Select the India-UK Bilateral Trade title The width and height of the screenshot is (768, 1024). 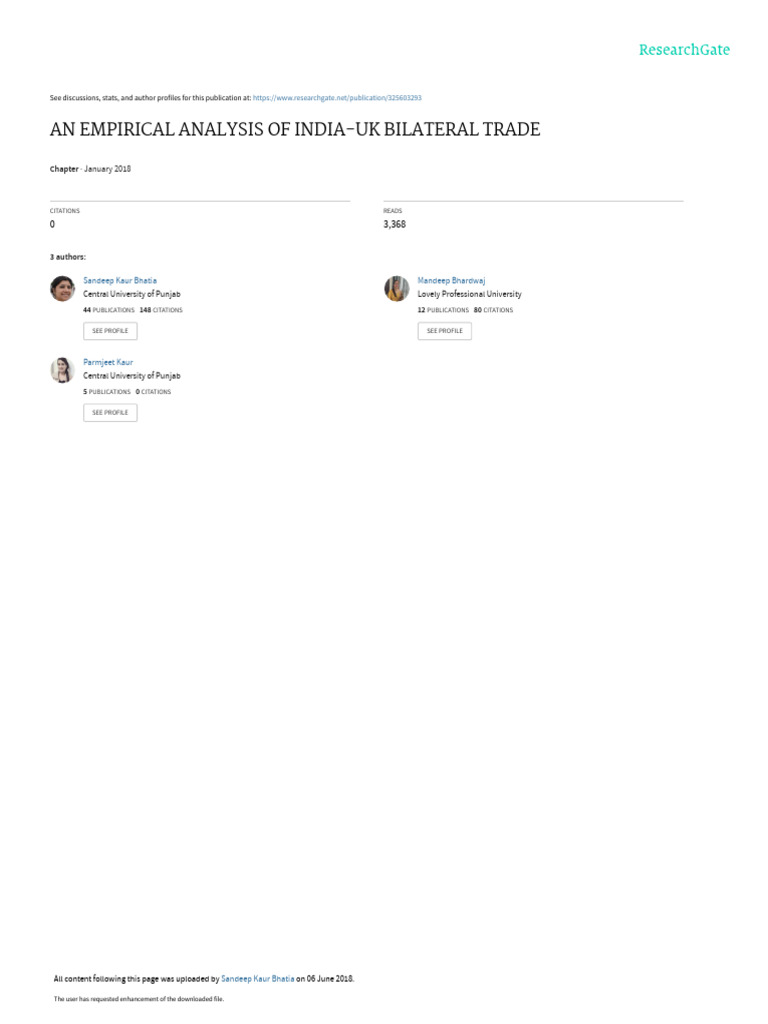(x=295, y=129)
